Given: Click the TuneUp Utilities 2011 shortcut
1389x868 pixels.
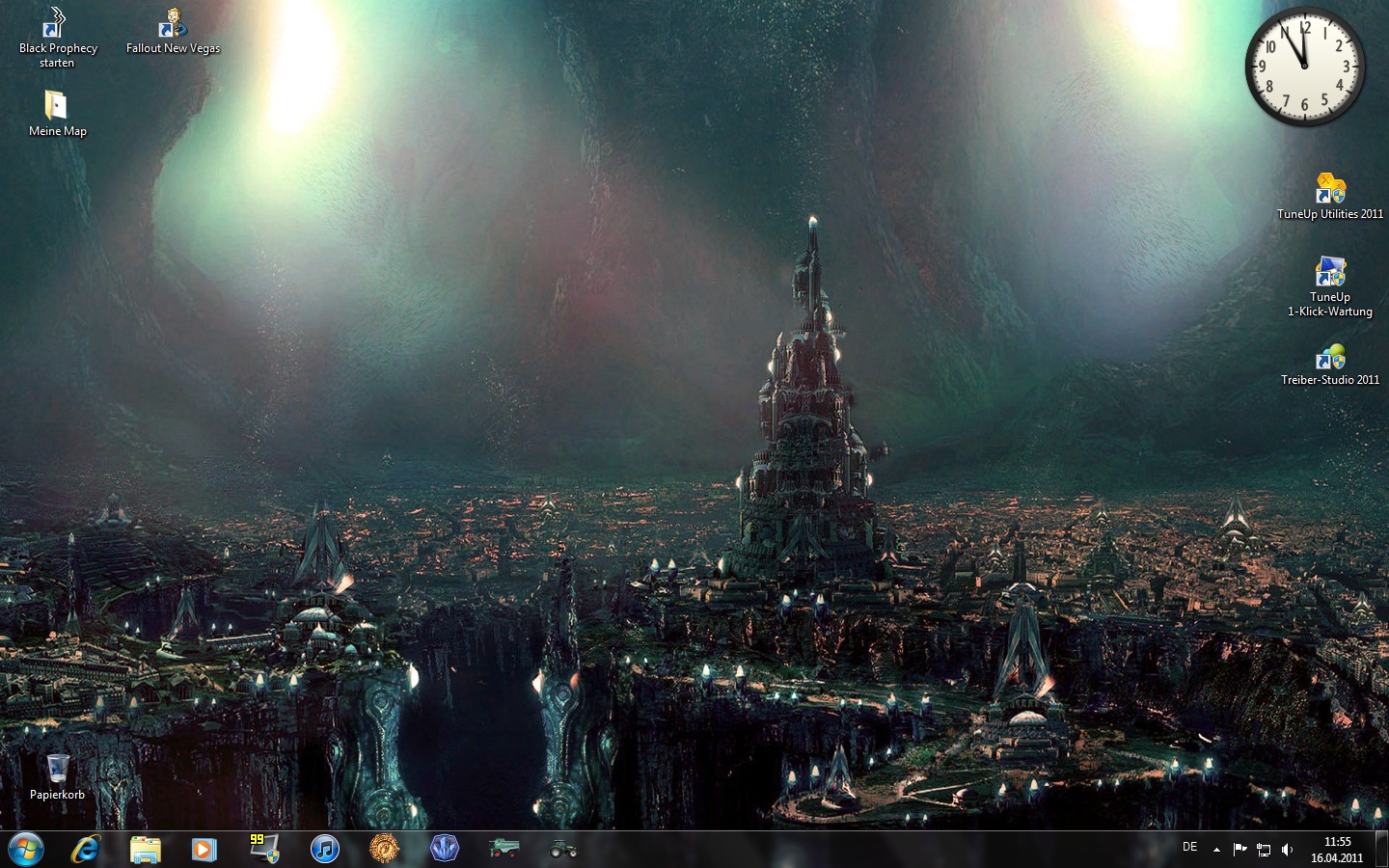Looking at the screenshot, I should point(1330,189).
